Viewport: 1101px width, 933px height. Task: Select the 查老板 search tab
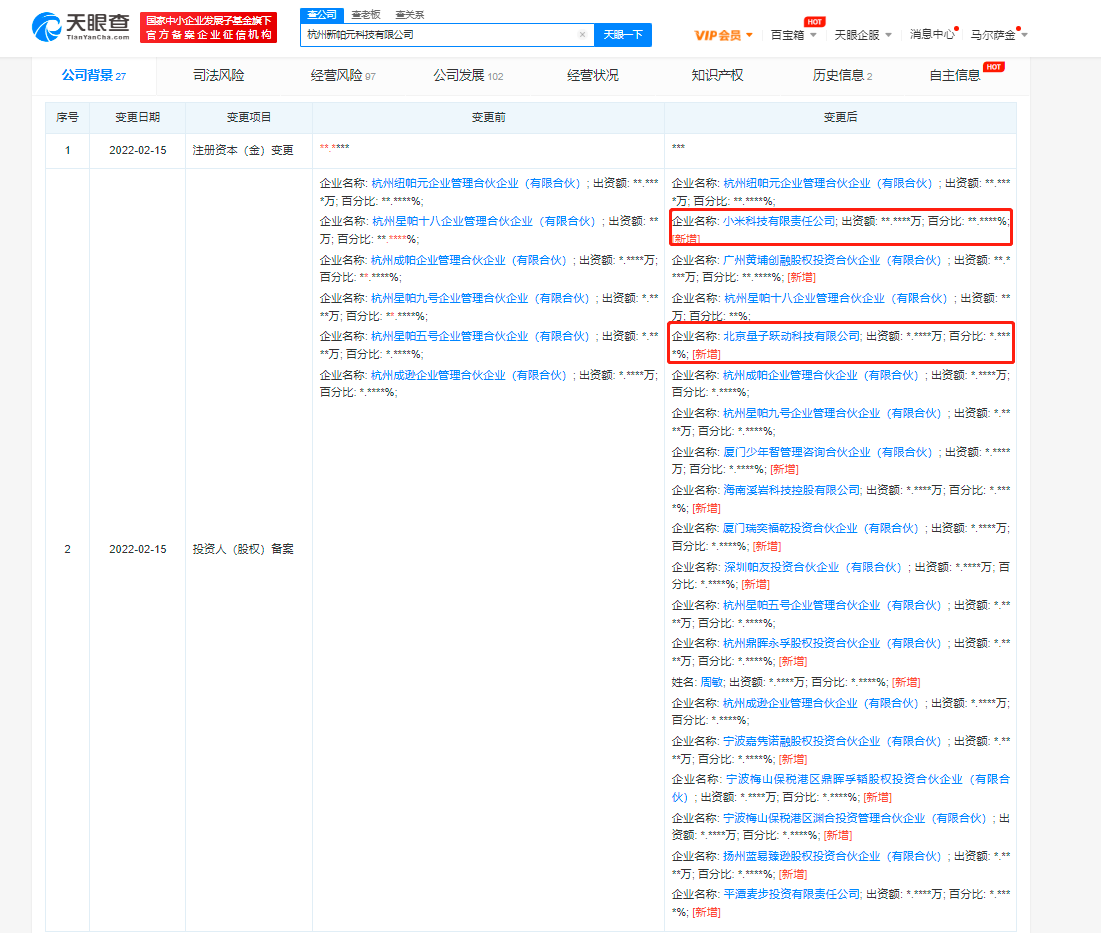(x=366, y=15)
